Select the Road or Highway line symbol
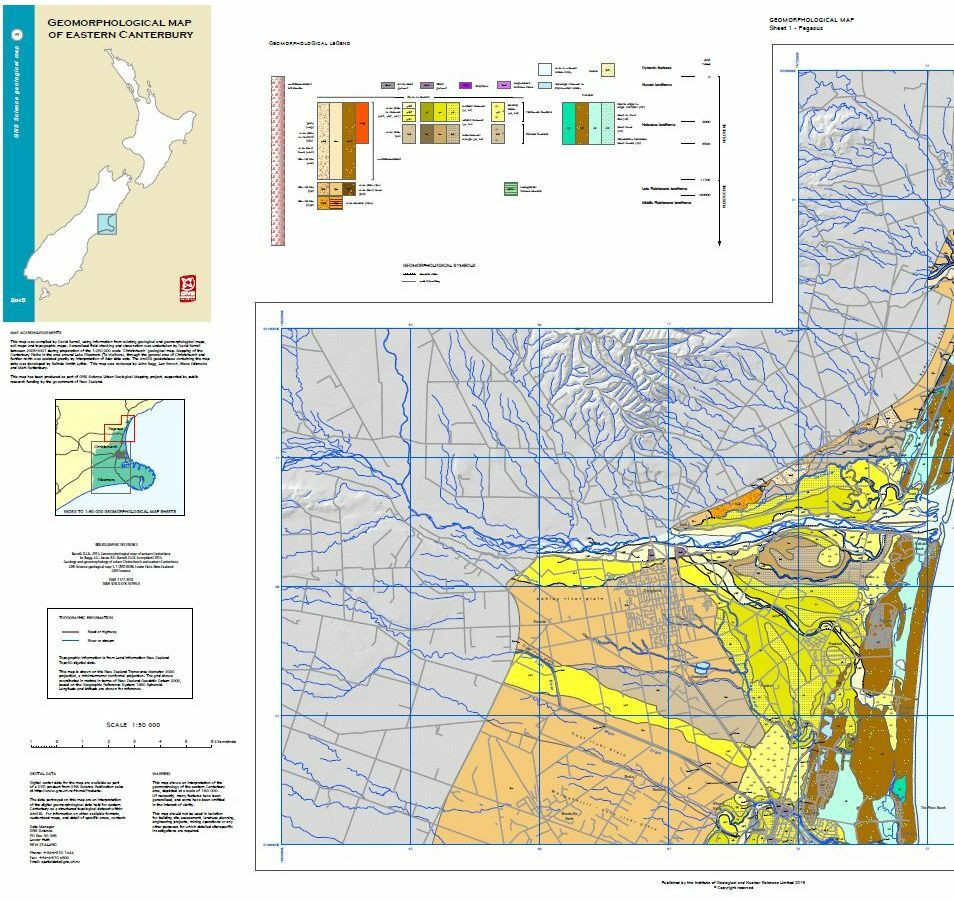 70,632
